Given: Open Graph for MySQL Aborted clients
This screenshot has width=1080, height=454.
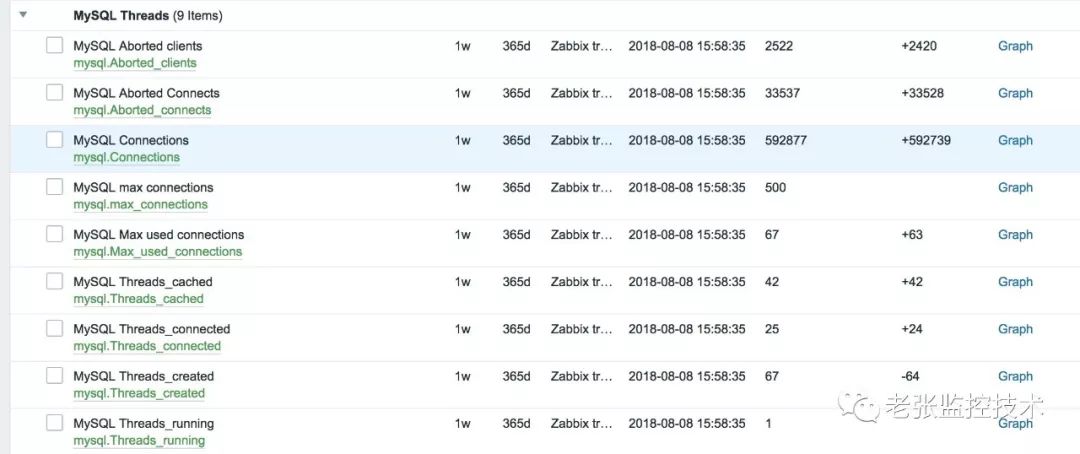Looking at the screenshot, I should pos(1015,46).
